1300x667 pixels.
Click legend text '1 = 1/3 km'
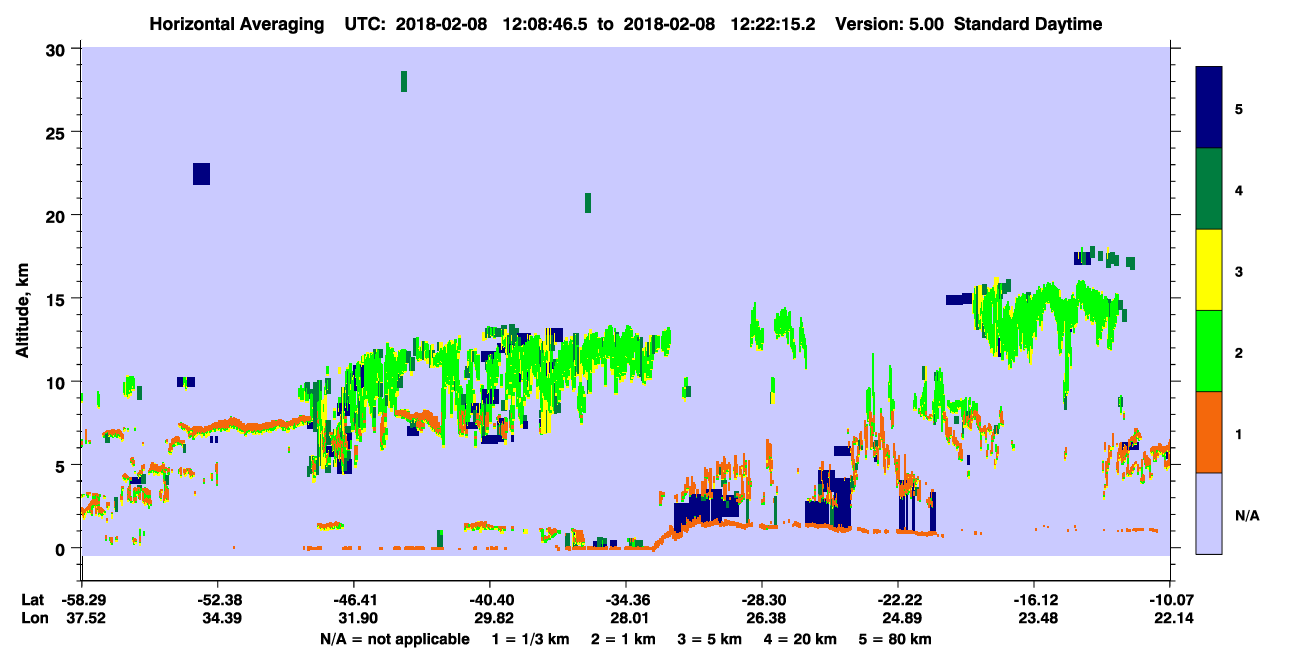click(x=530, y=639)
